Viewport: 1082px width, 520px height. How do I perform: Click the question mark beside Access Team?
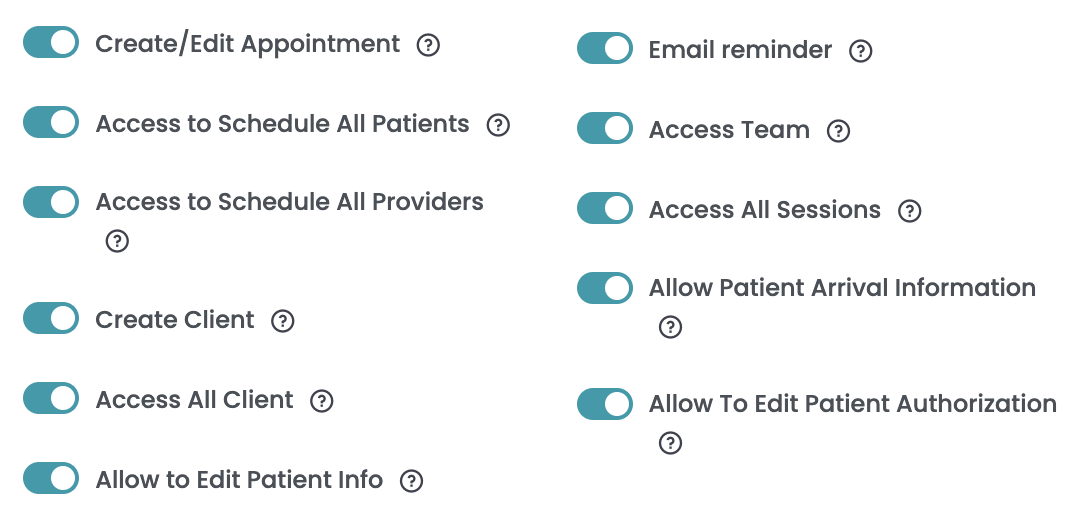(838, 131)
